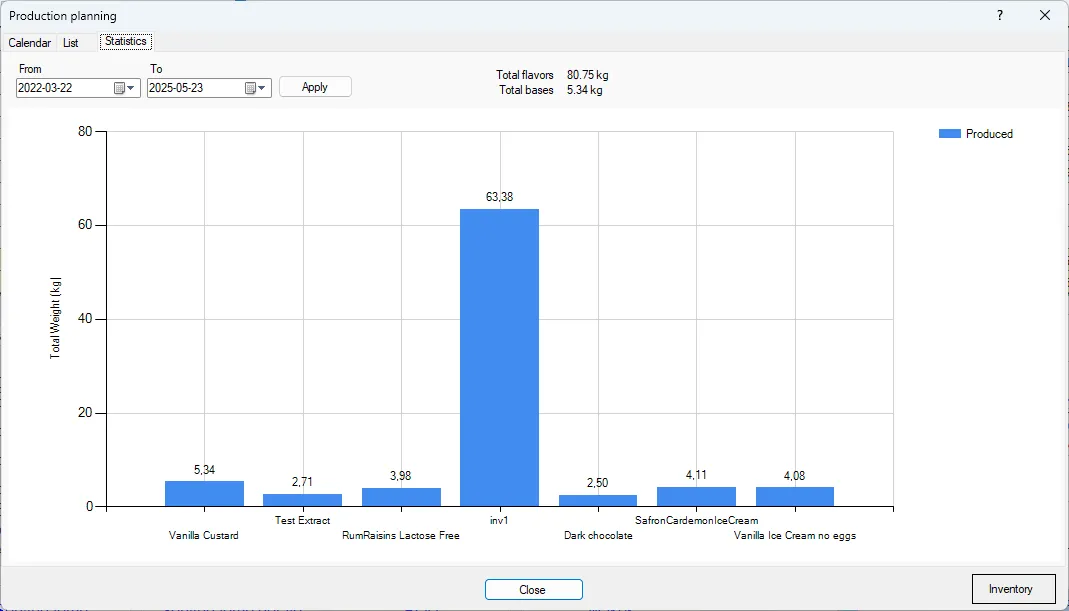
Task: Open calendar picker for To date
Action: tap(255, 88)
